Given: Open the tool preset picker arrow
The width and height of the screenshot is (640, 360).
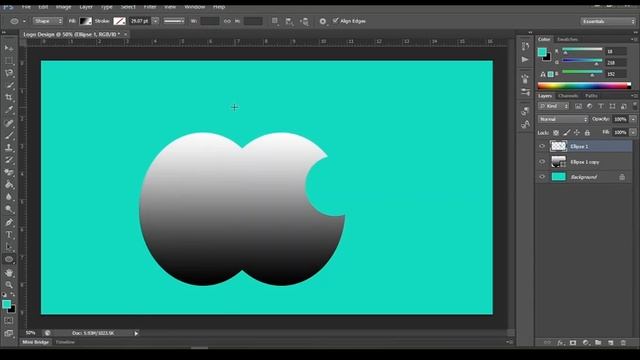Looking at the screenshot, I should 24,21.
